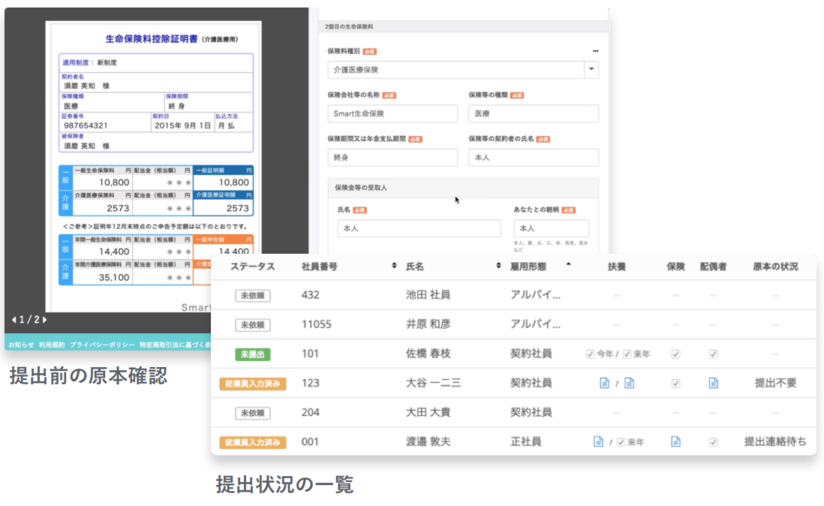
Task: Open 保険 document icon in 渡邉 敦夫 row
Action: tap(675, 441)
